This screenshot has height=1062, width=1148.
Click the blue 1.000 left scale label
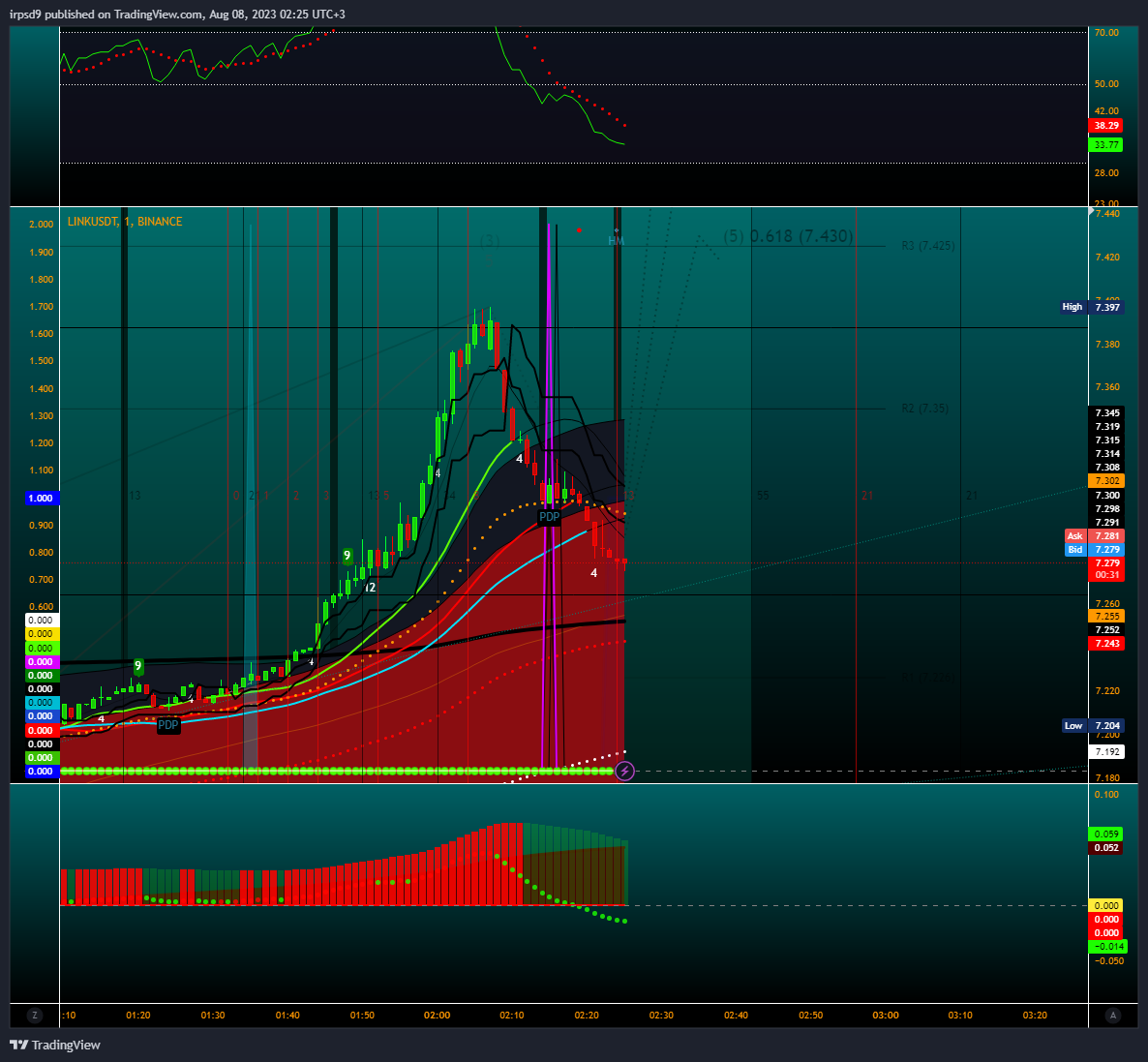pyautogui.click(x=41, y=498)
